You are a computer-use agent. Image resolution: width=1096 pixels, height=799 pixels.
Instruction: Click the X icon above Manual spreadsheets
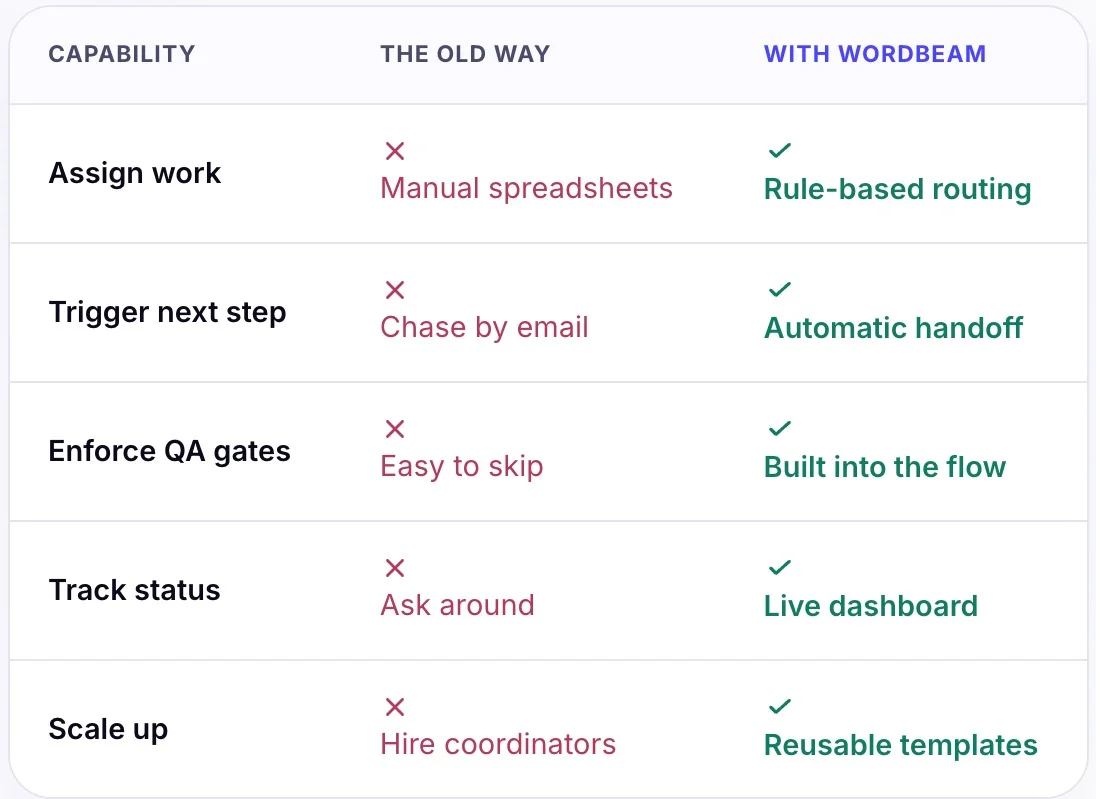point(395,150)
